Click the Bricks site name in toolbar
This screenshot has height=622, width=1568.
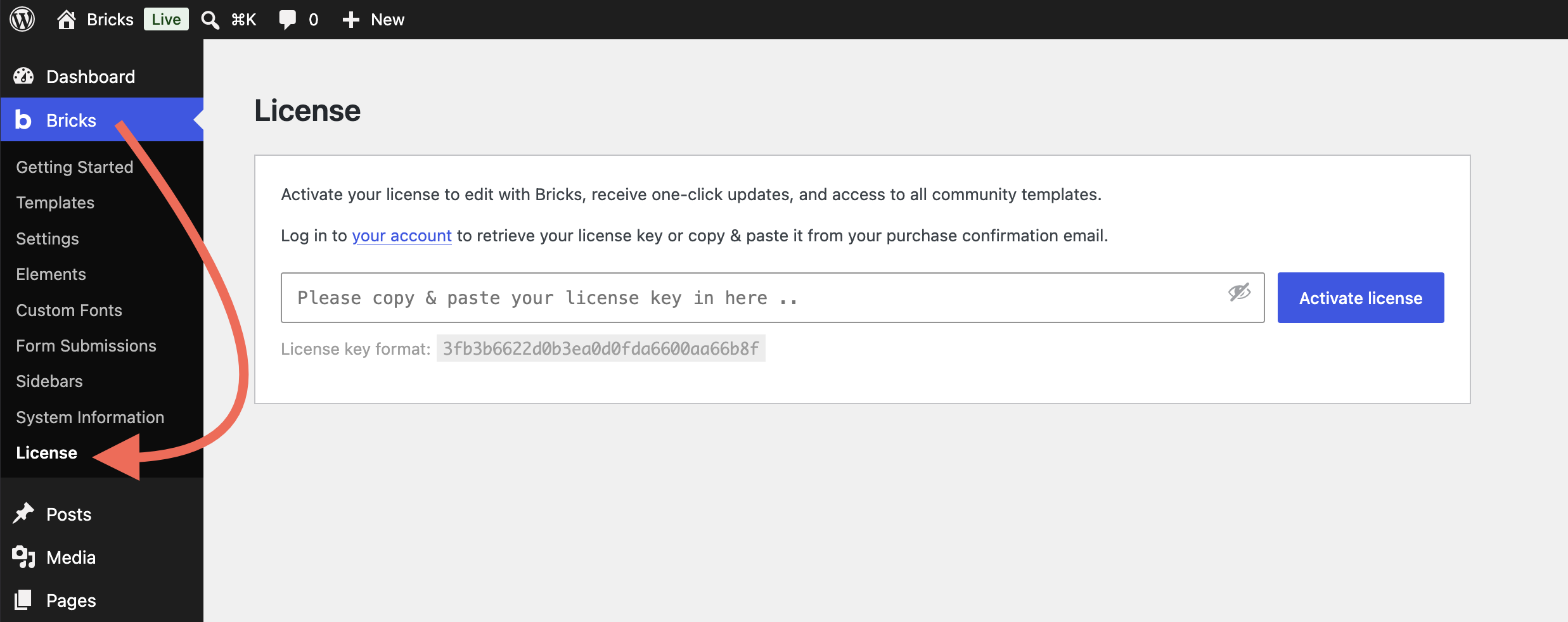coord(110,20)
